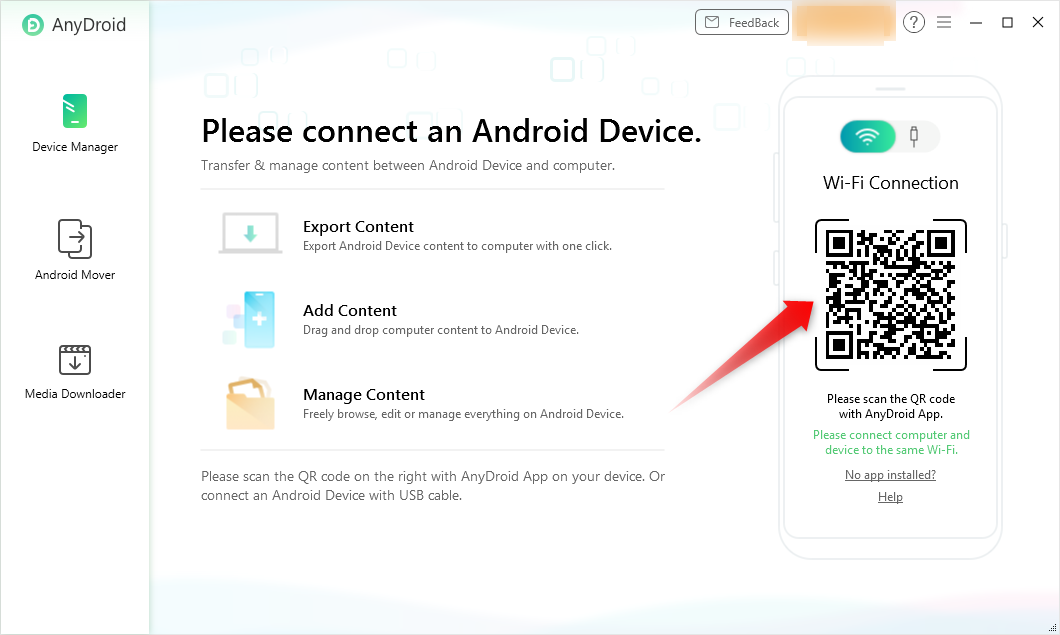
Task: Open the Manage Content folder icon
Action: pyautogui.click(x=249, y=401)
